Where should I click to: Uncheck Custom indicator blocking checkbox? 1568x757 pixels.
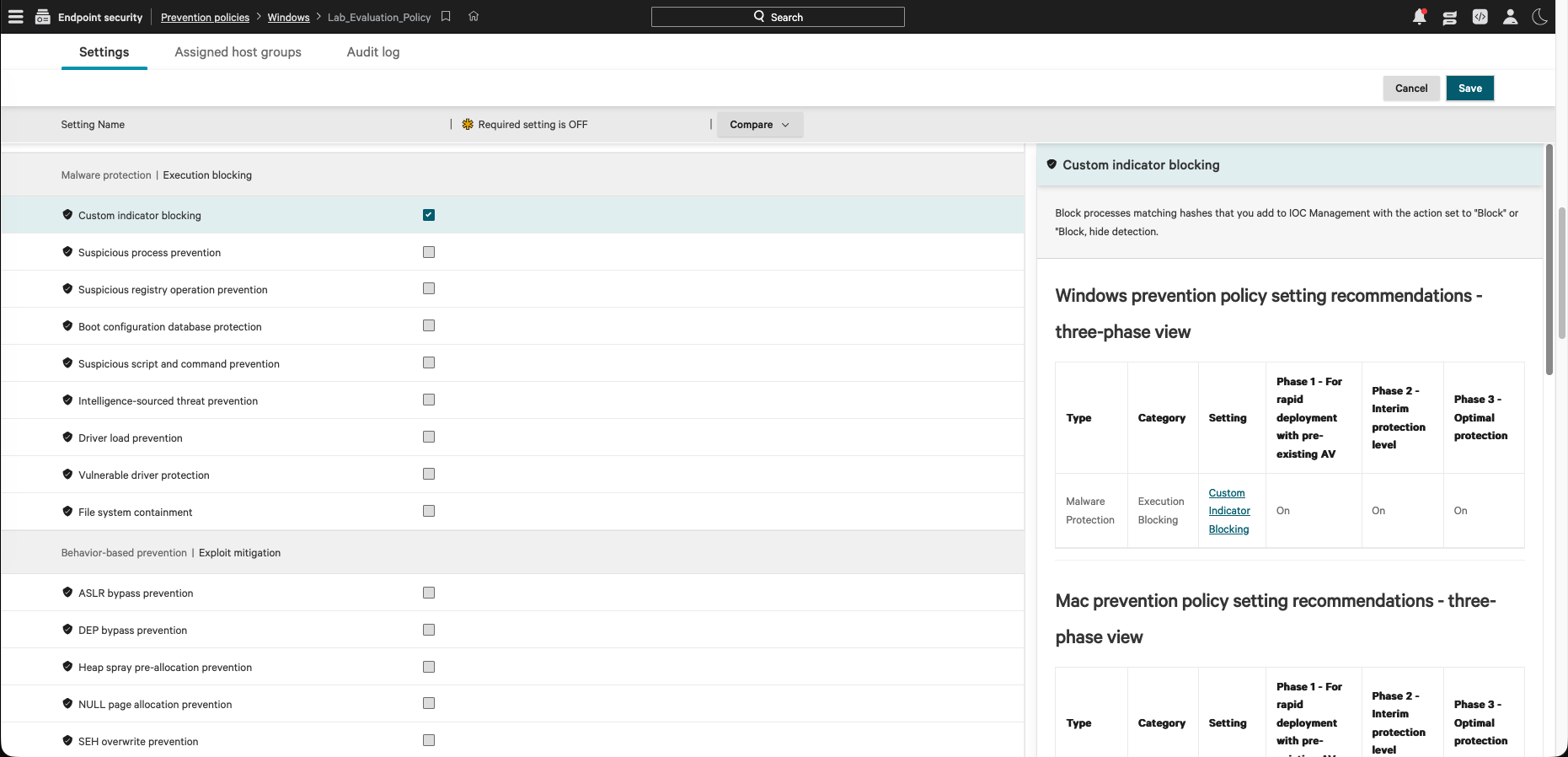click(429, 215)
